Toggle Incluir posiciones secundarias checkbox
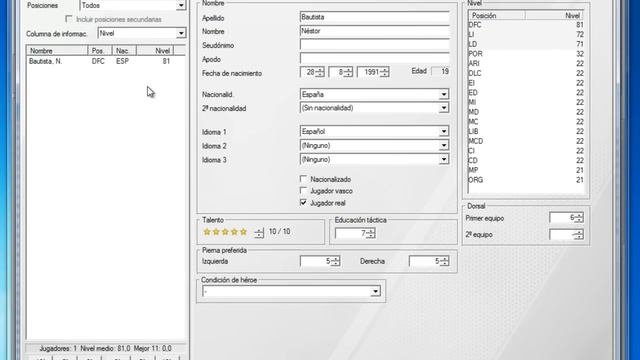This screenshot has width=640, height=360. (69, 19)
